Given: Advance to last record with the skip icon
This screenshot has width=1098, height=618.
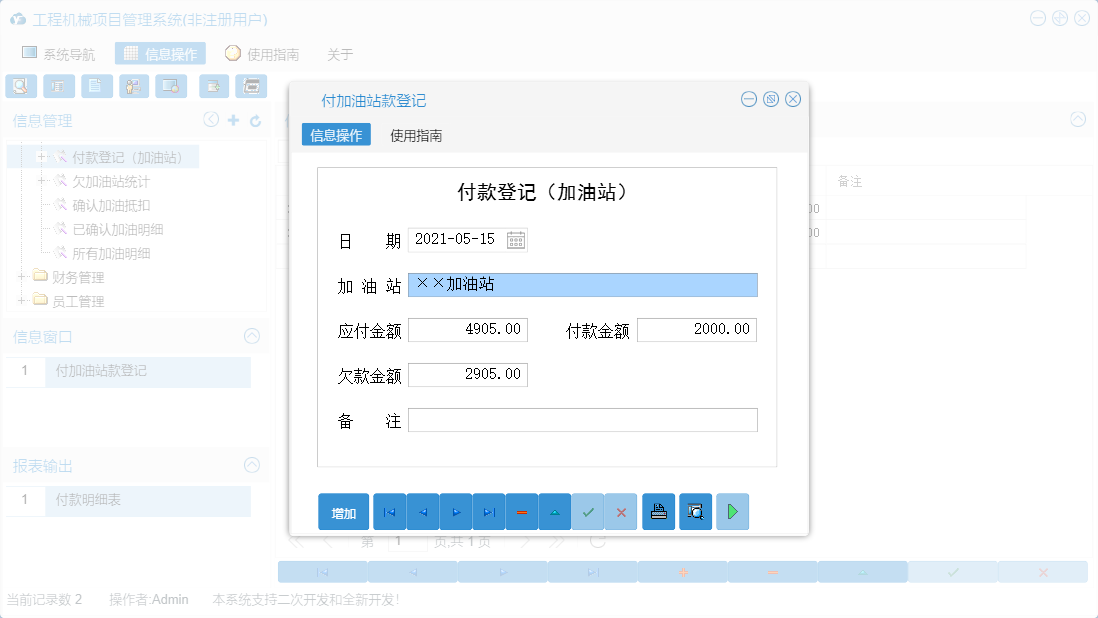Looking at the screenshot, I should [488, 511].
